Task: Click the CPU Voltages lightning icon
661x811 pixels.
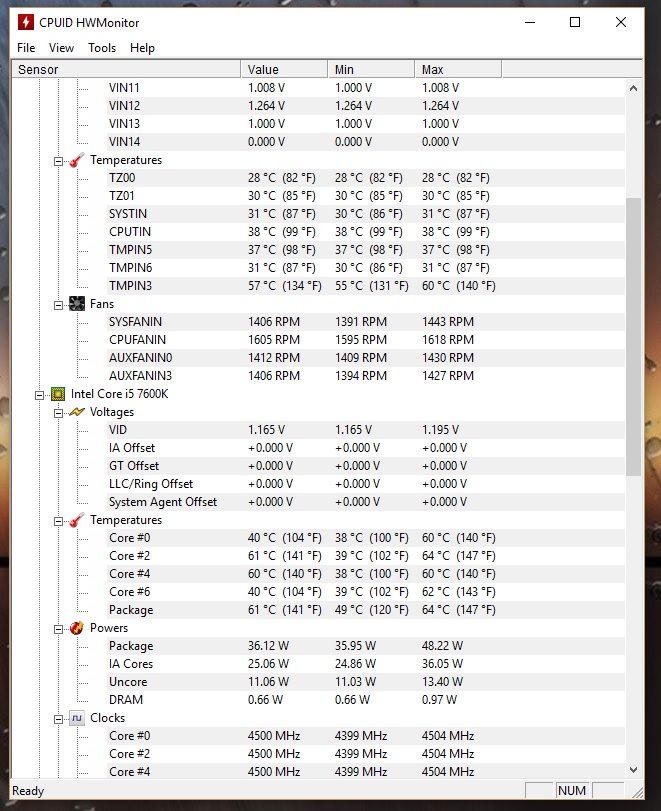Action: [77, 412]
